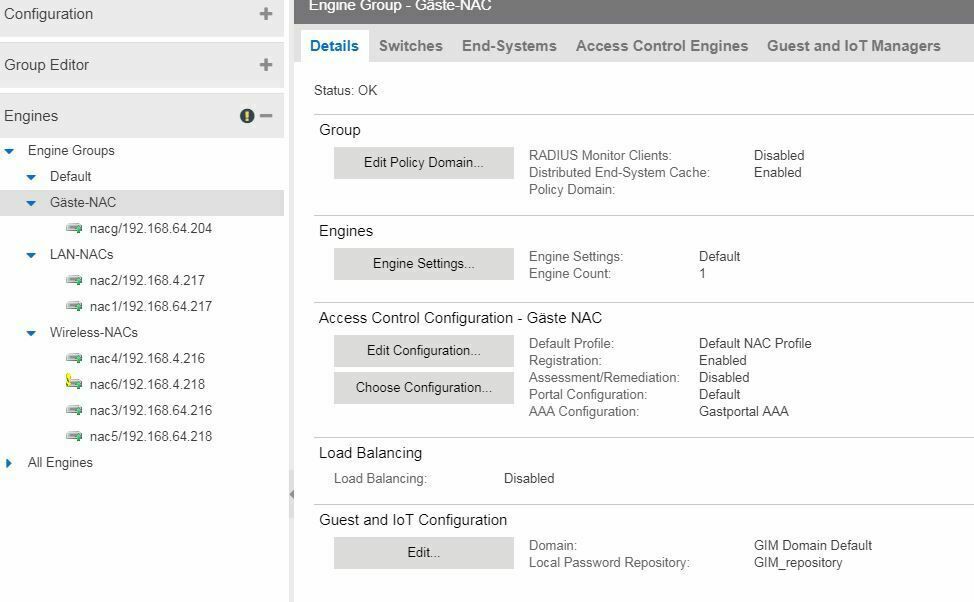Image resolution: width=974 pixels, height=602 pixels.
Task: Click the nac1/192.168.64.217 engine icon
Action: [74, 307]
